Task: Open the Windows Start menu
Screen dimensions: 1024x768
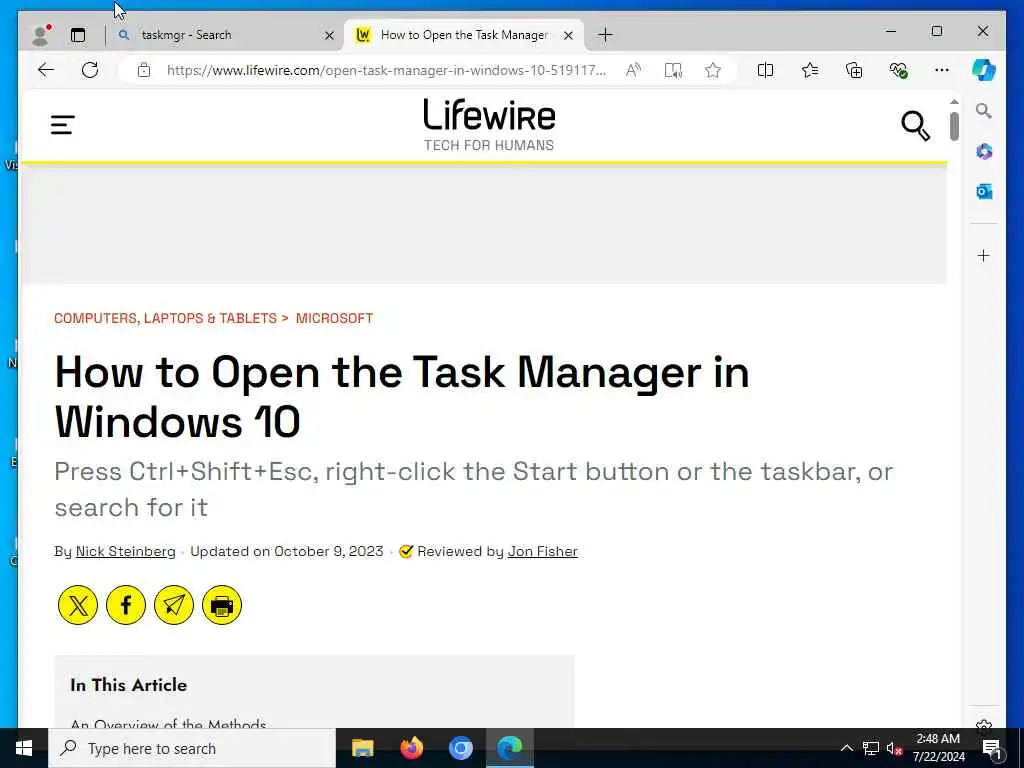Action: (24, 748)
